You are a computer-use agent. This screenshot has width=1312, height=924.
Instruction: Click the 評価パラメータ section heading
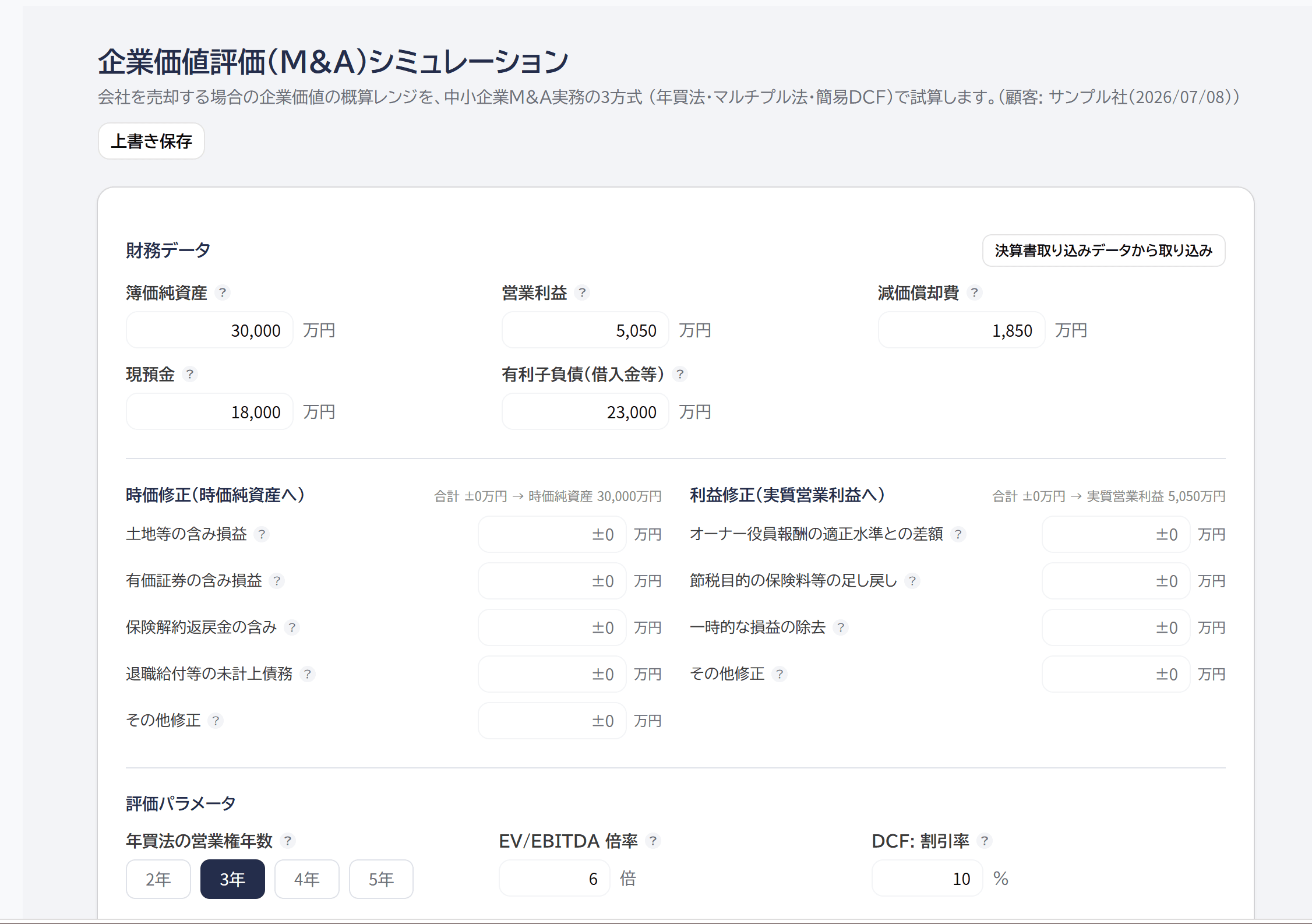[181, 804]
